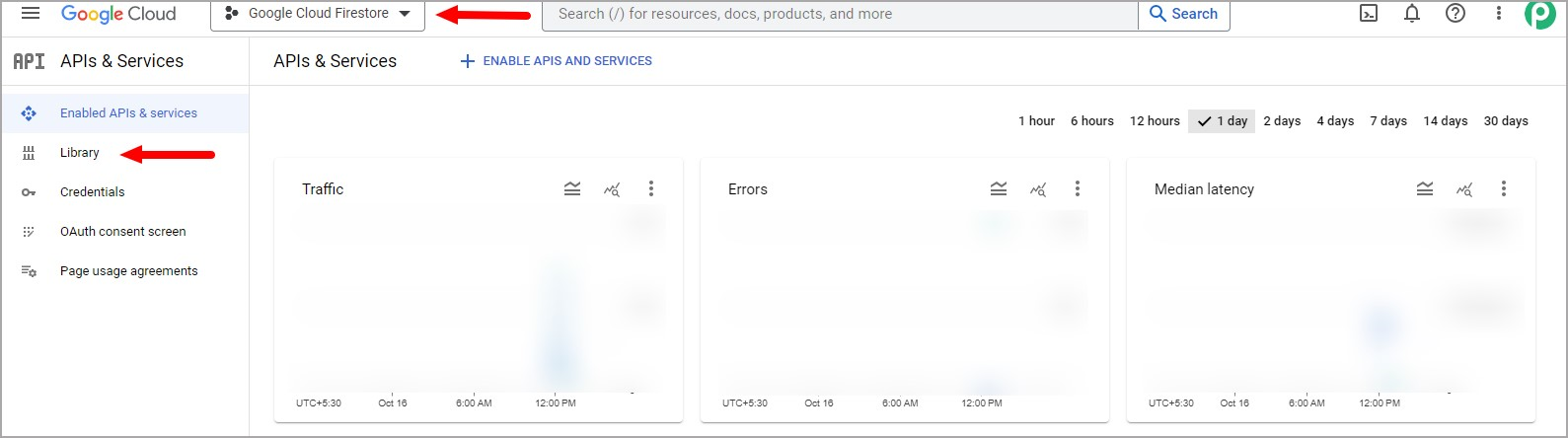Click Enable APIs and Services
The width and height of the screenshot is (1568, 438).
(x=557, y=61)
